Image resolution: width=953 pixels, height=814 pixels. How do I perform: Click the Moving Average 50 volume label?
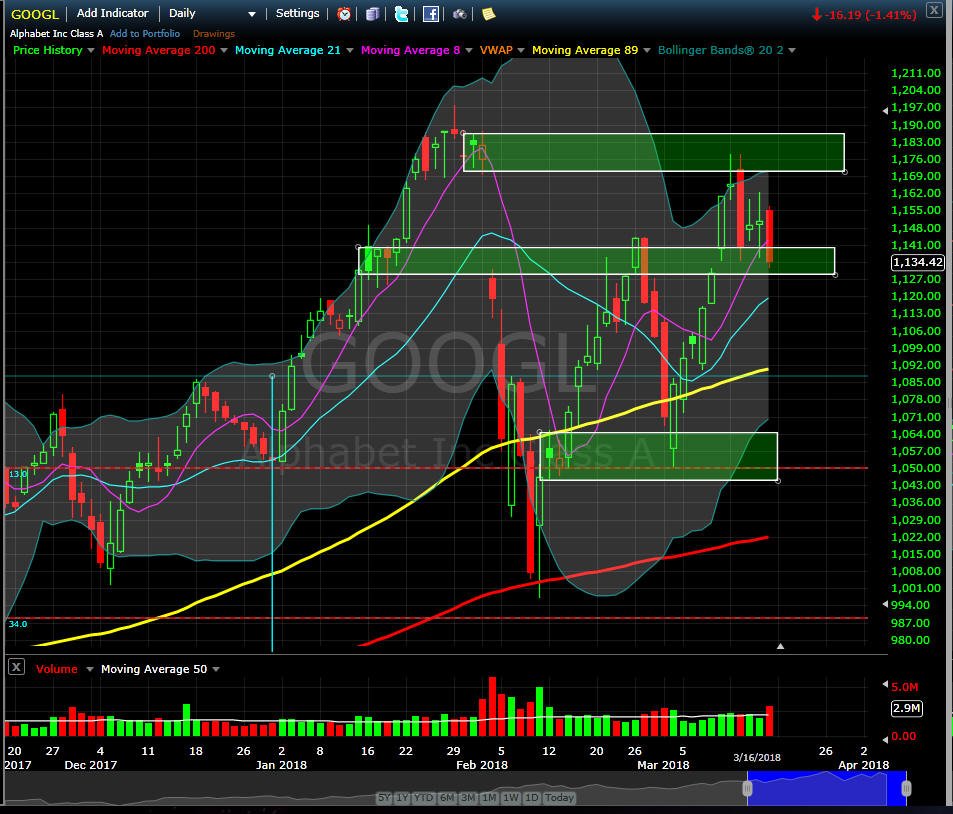154,669
